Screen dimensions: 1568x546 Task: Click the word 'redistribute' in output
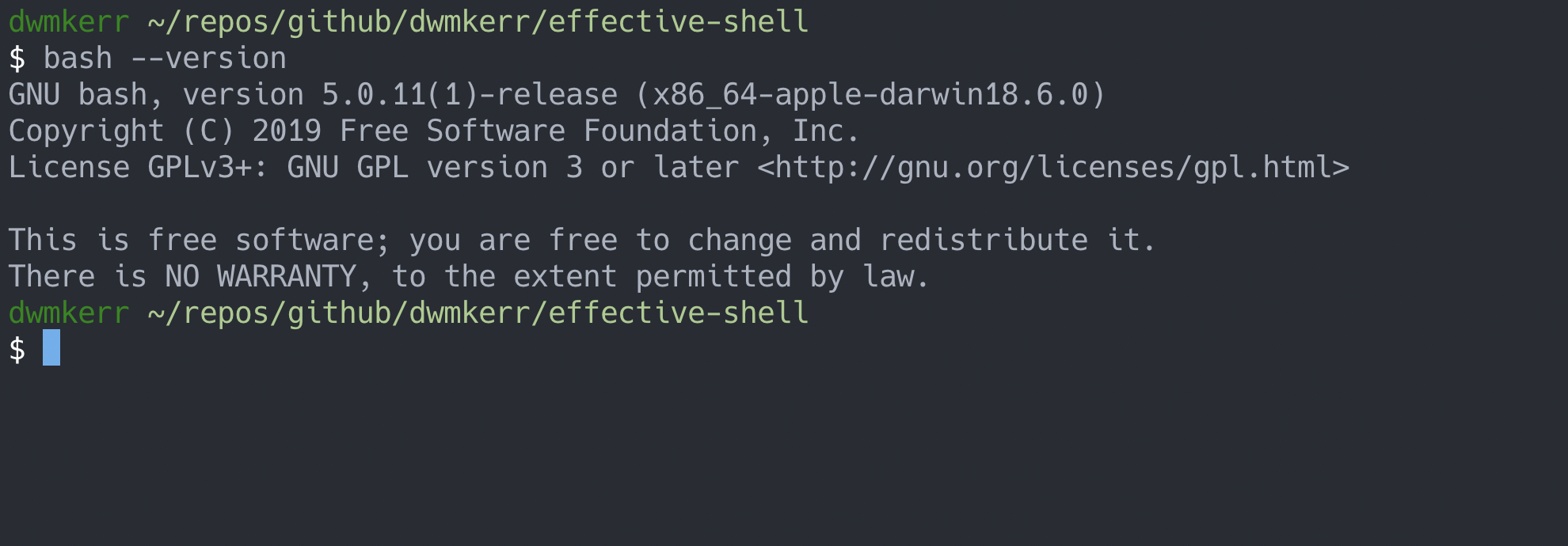click(x=984, y=241)
